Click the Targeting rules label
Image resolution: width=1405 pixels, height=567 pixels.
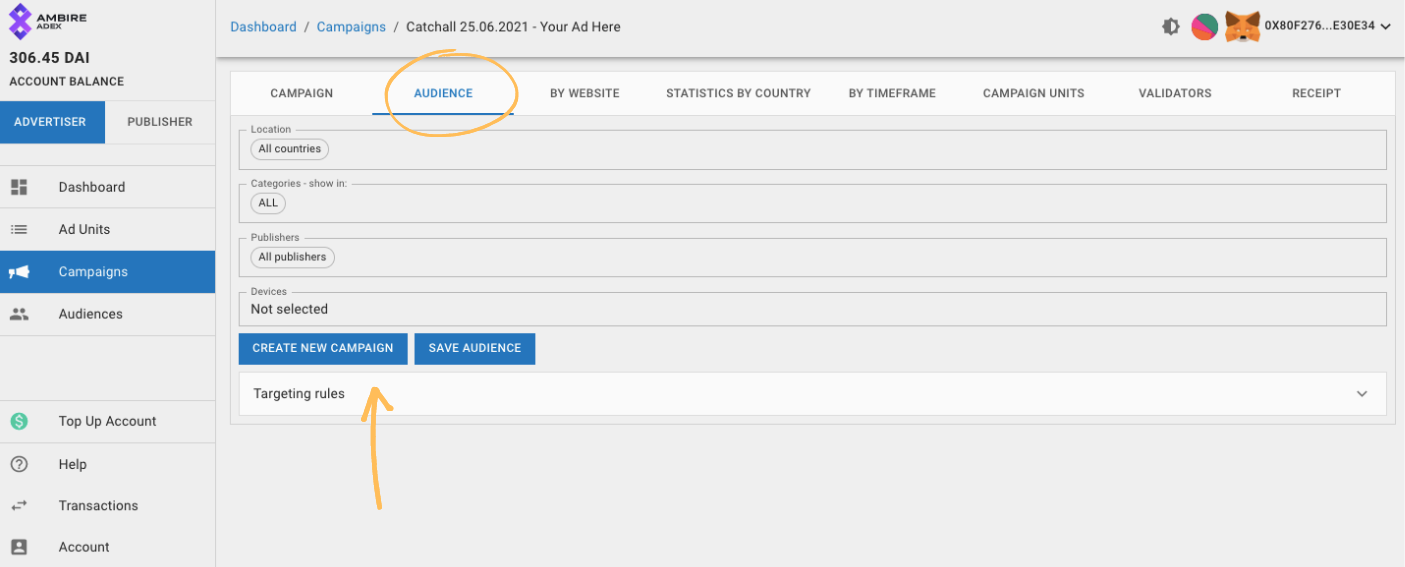(x=299, y=394)
